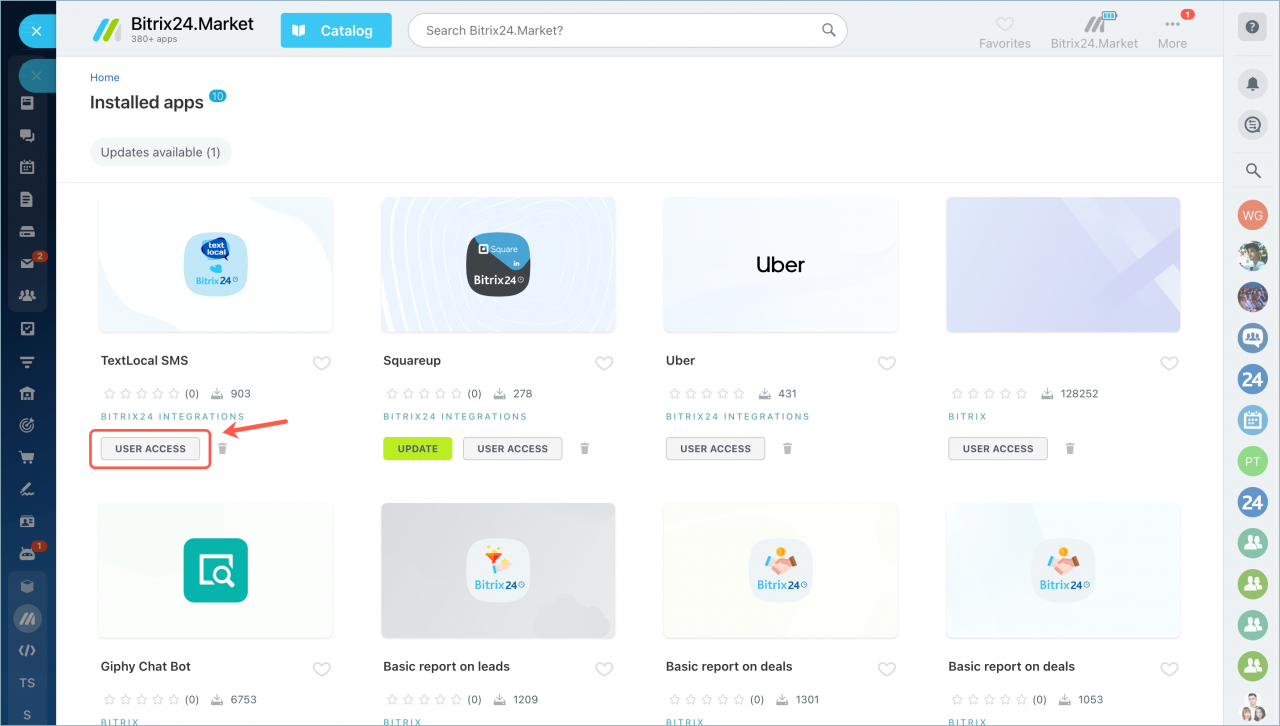Image resolution: width=1280 pixels, height=726 pixels.
Task: Open the Basic report on leads thumbnail
Action: [x=498, y=570]
